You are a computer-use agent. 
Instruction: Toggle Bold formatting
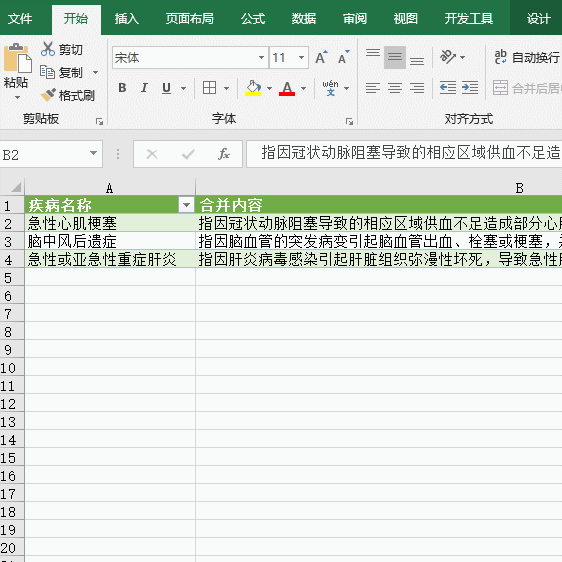[x=122, y=88]
